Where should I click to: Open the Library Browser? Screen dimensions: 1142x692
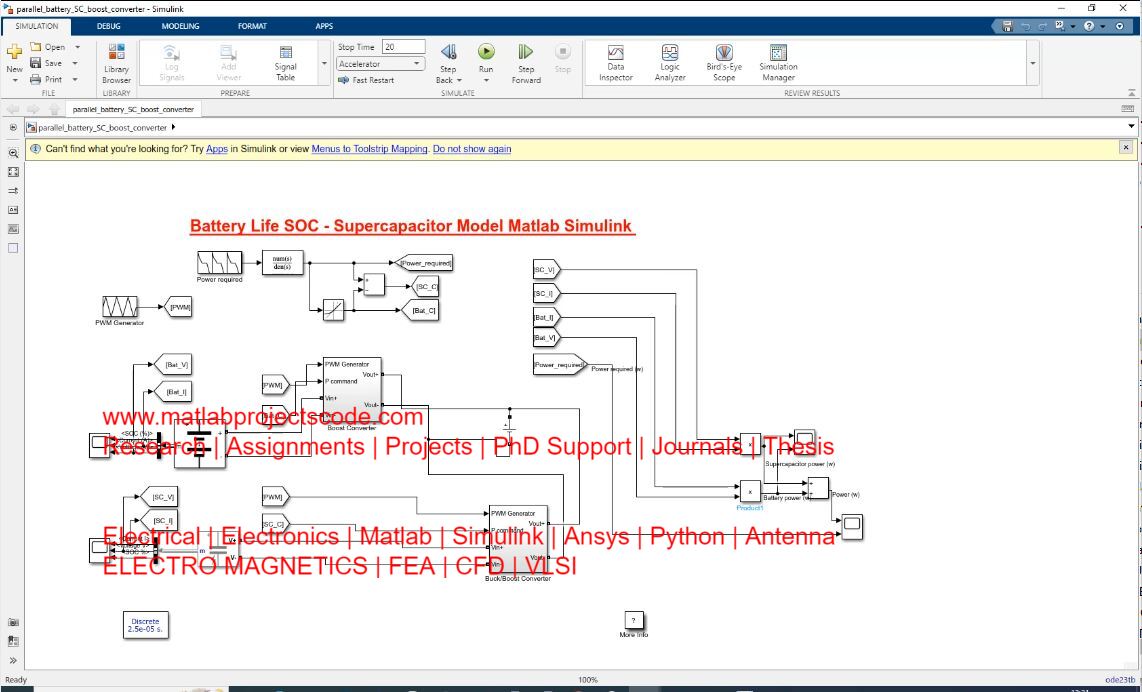pyautogui.click(x=117, y=63)
